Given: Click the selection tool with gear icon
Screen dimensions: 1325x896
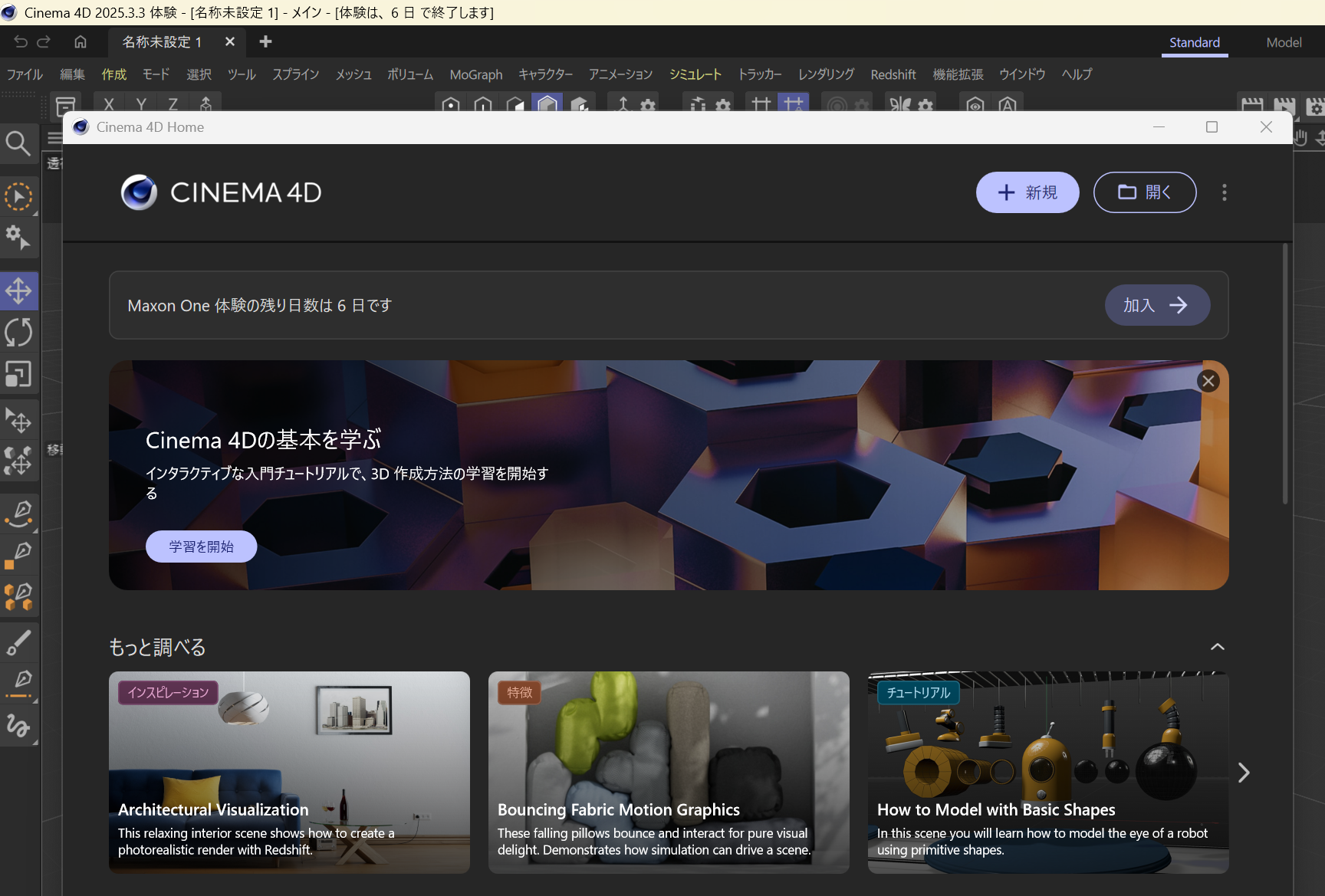Looking at the screenshot, I should point(18,238).
